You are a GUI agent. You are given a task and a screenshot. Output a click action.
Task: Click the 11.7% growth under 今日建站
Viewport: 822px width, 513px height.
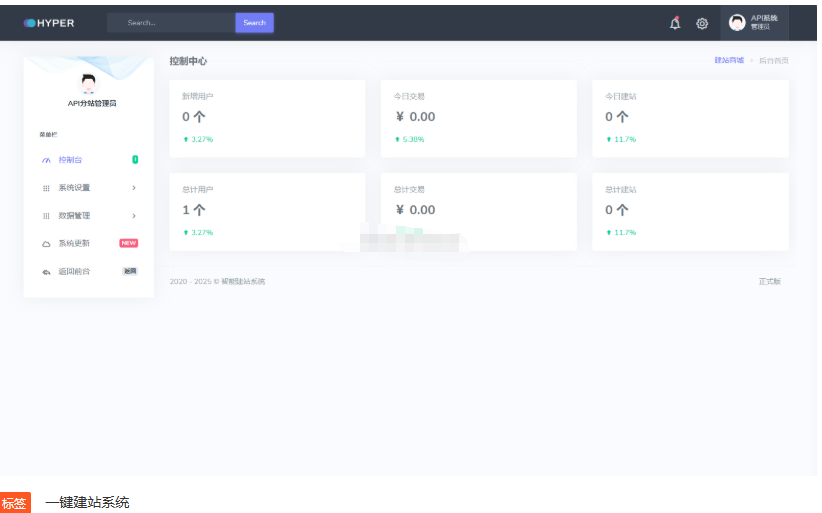[x=621, y=139]
